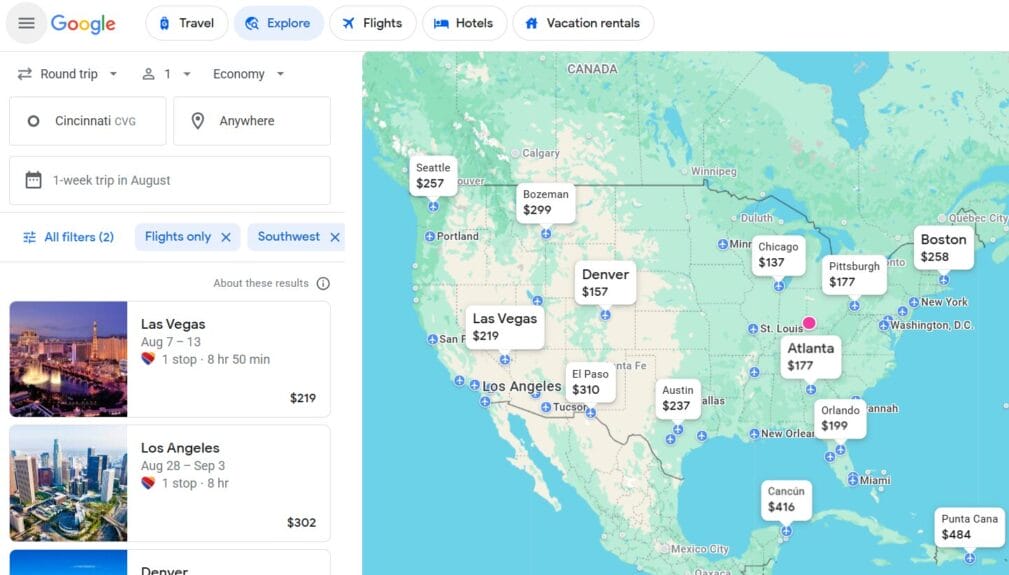Click the About these results link
Screen dimensions: 1009x575
click(x=261, y=283)
